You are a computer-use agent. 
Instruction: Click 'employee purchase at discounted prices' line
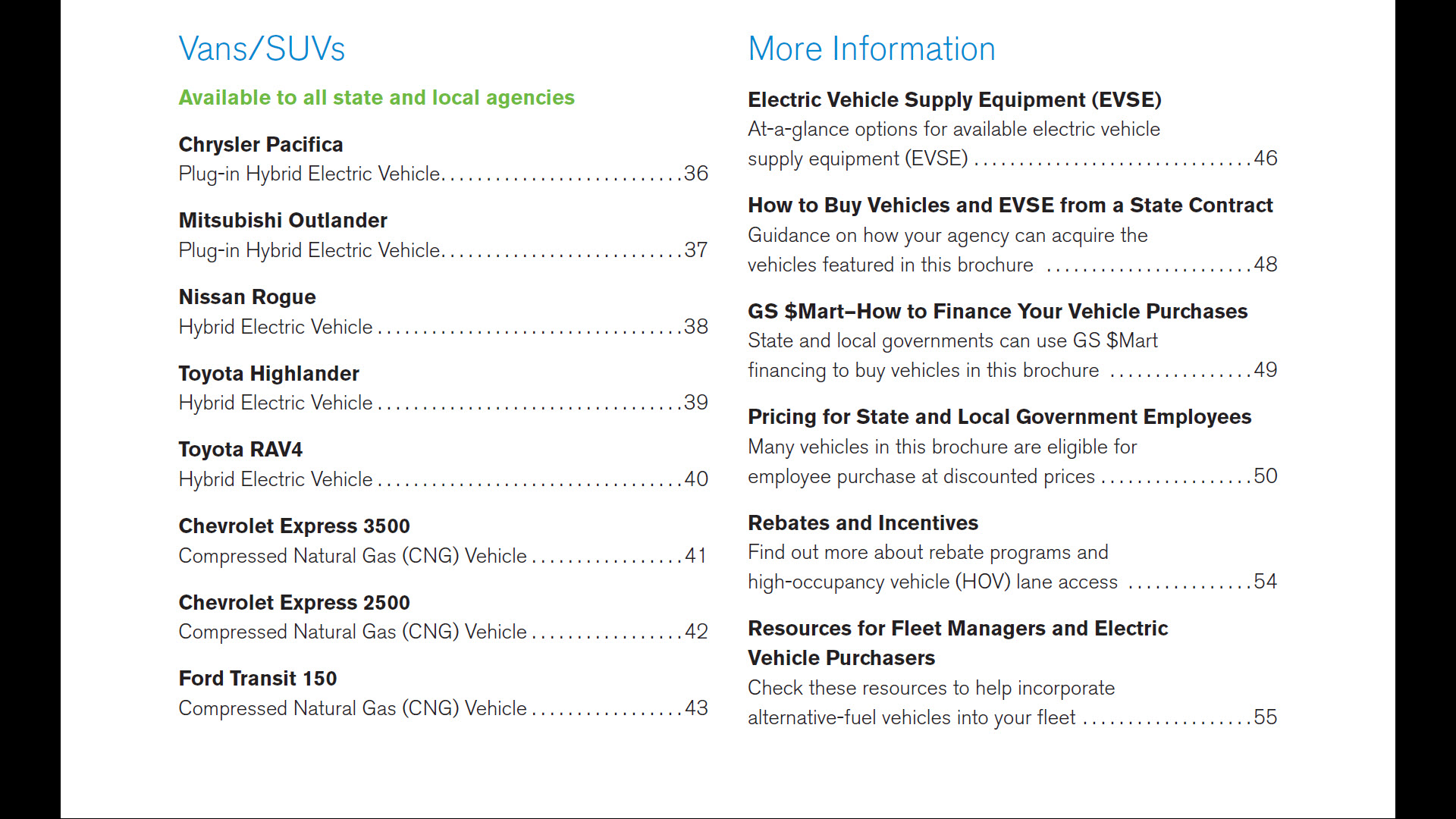[921, 477]
